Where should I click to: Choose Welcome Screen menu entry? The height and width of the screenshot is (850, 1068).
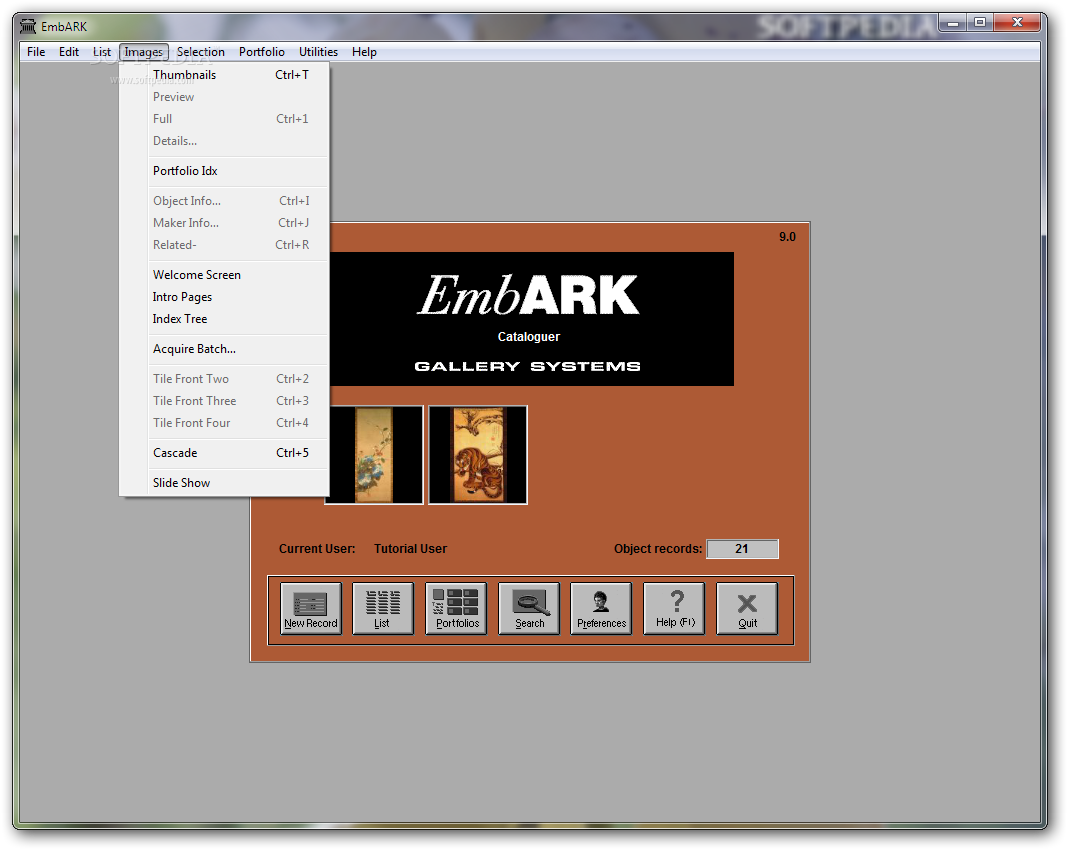225,275
